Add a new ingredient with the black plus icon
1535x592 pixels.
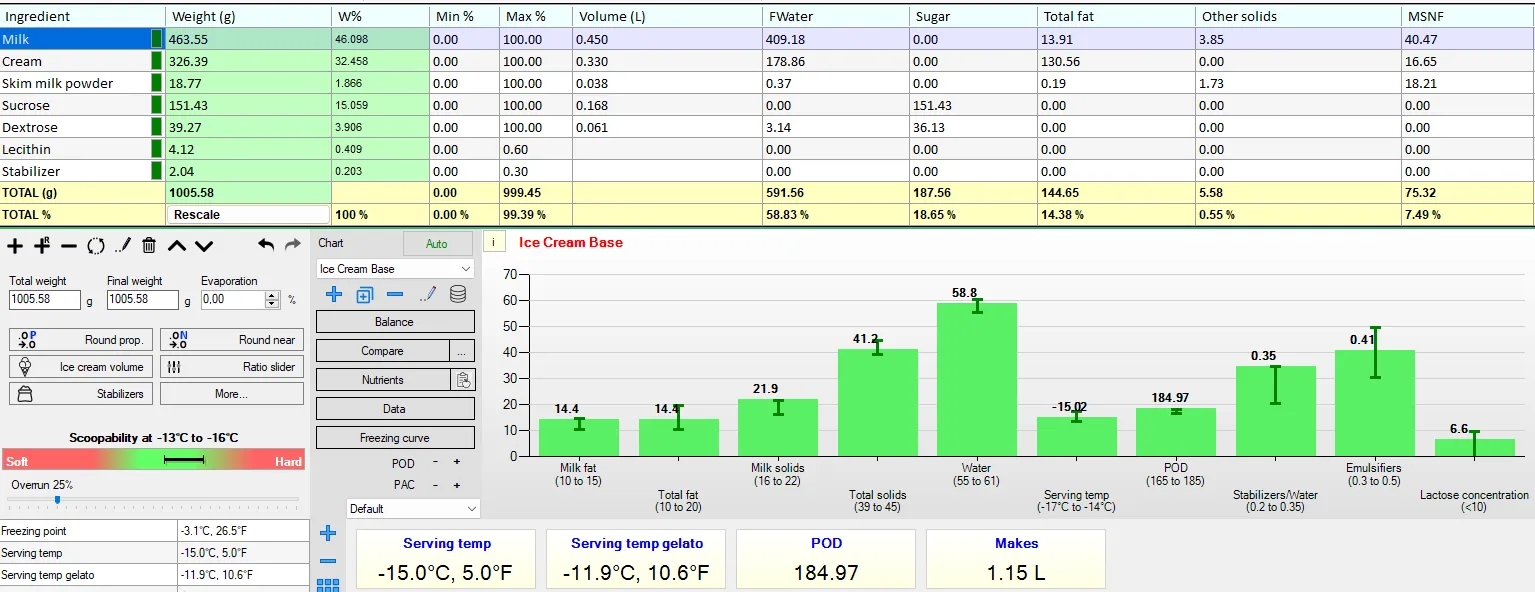click(15, 245)
